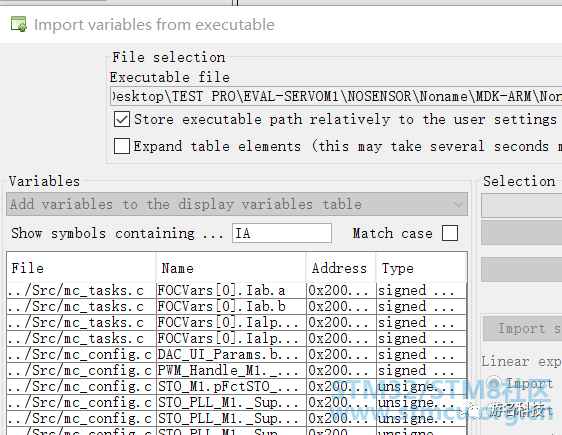Click the Address cell of the PWM_Handle_M1 row
This screenshot has width=562, height=435.
pyautogui.click(x=341, y=370)
